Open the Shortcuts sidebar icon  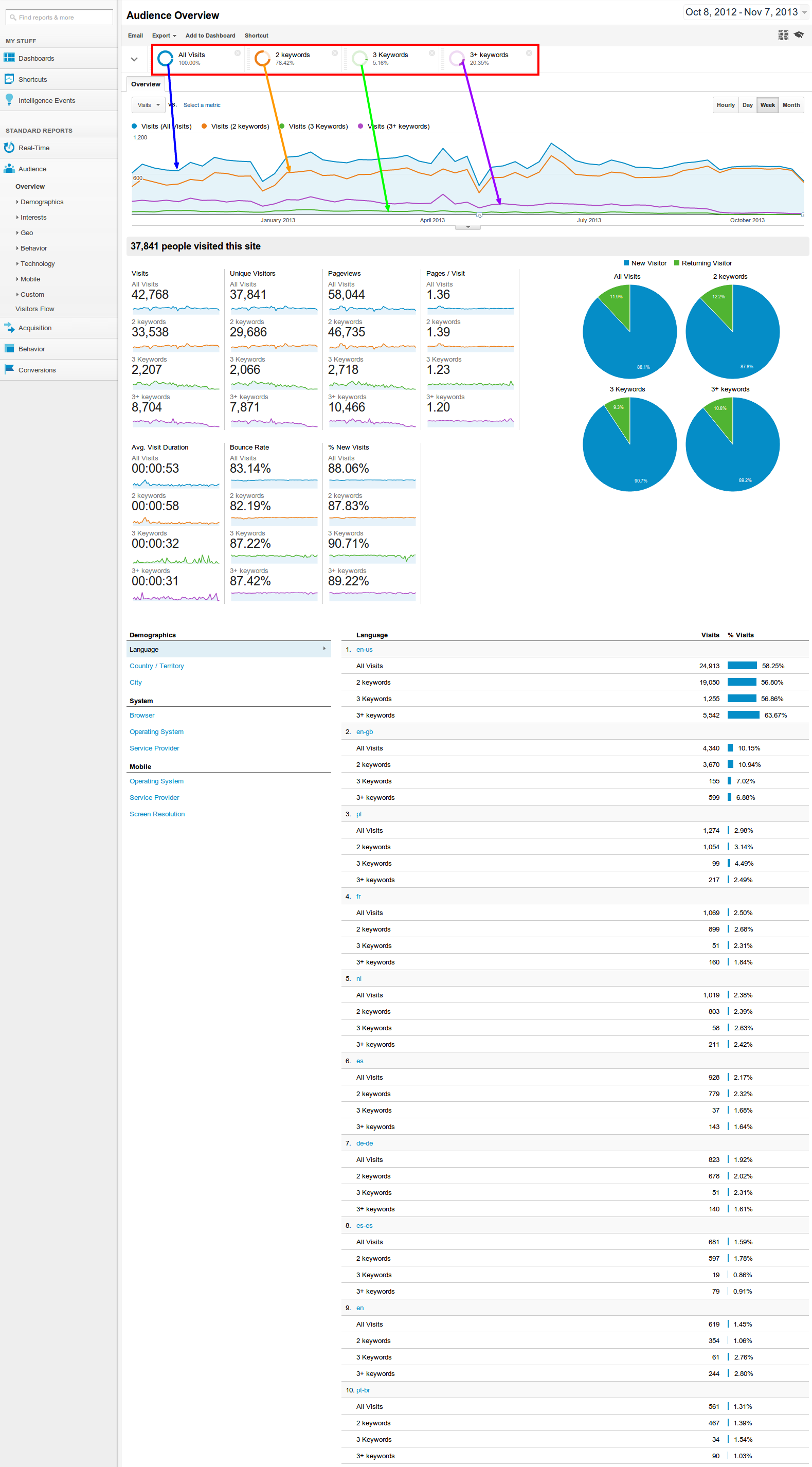9,79
